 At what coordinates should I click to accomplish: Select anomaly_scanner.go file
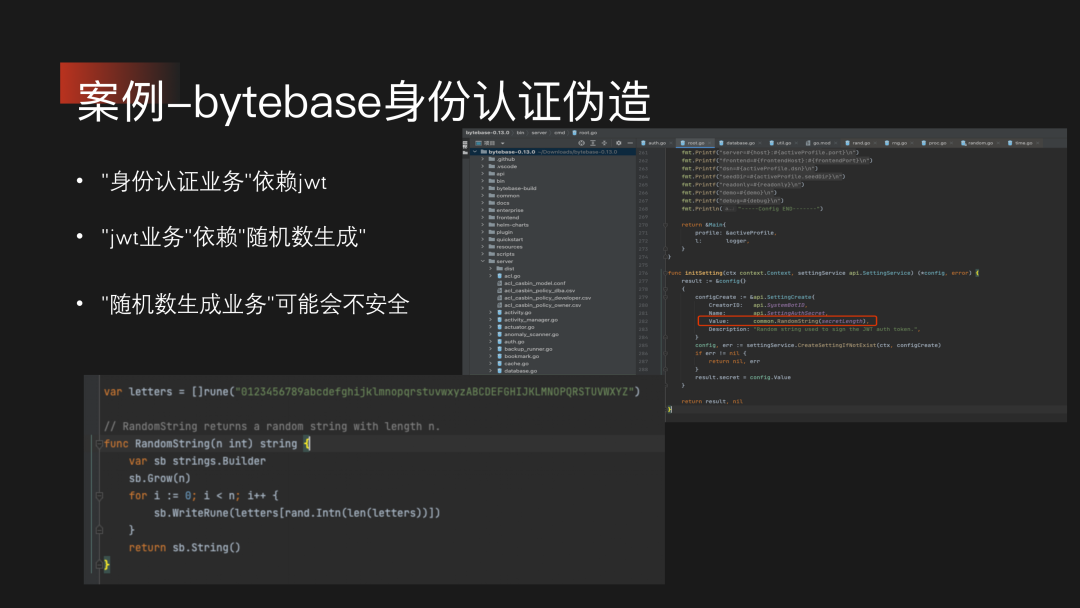click(531, 335)
